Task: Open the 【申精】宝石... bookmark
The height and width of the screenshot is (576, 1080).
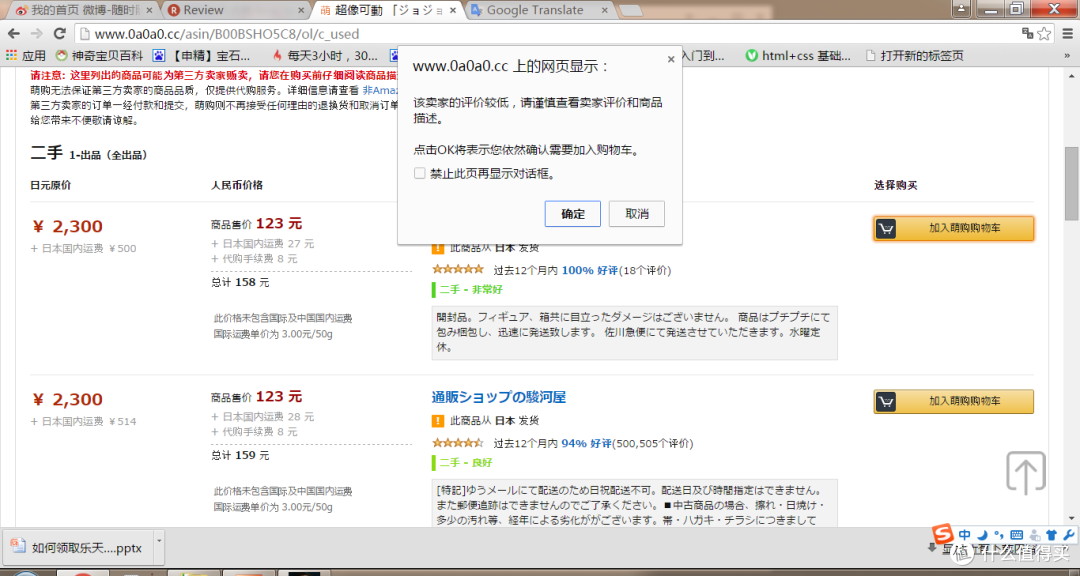Action: (202, 56)
